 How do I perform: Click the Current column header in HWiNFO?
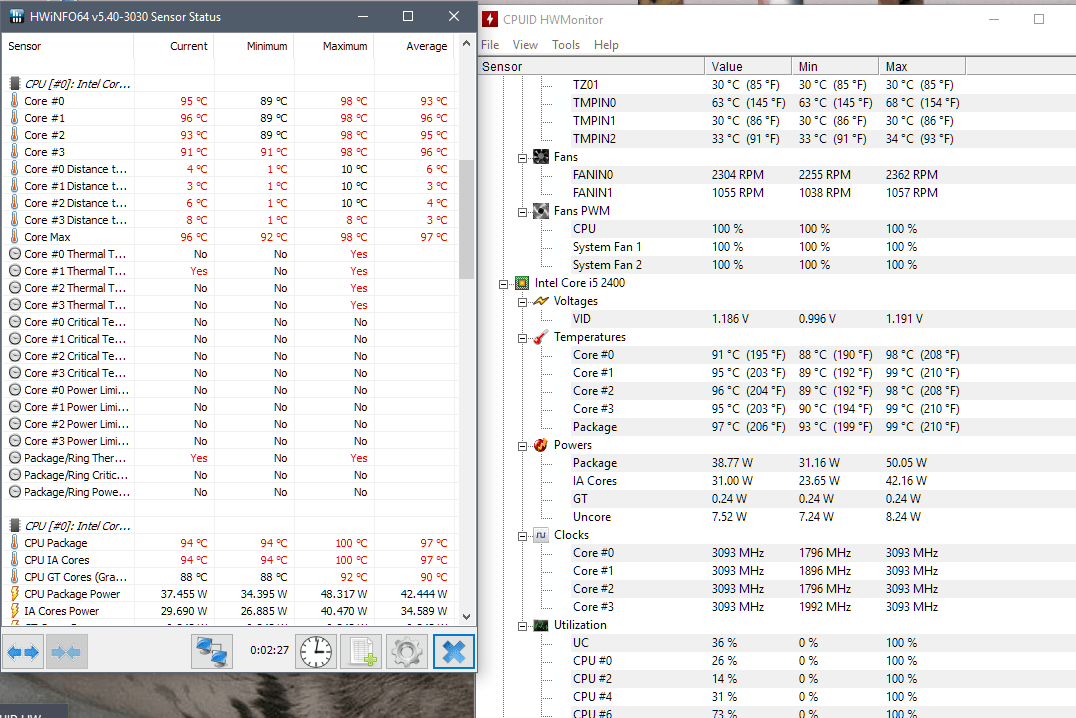pyautogui.click(x=174, y=46)
